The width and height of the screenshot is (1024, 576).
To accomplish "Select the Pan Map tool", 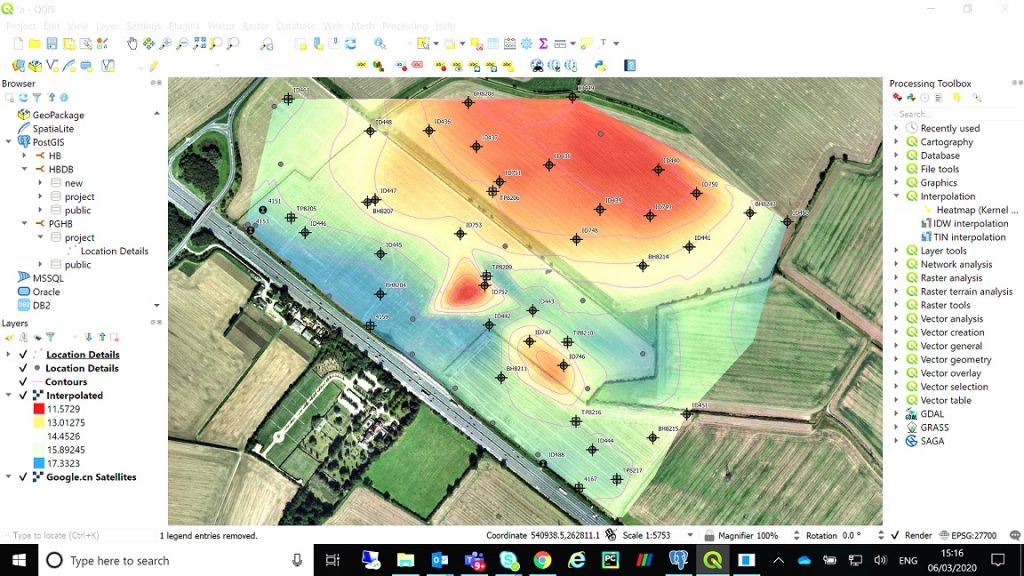I will coord(133,43).
